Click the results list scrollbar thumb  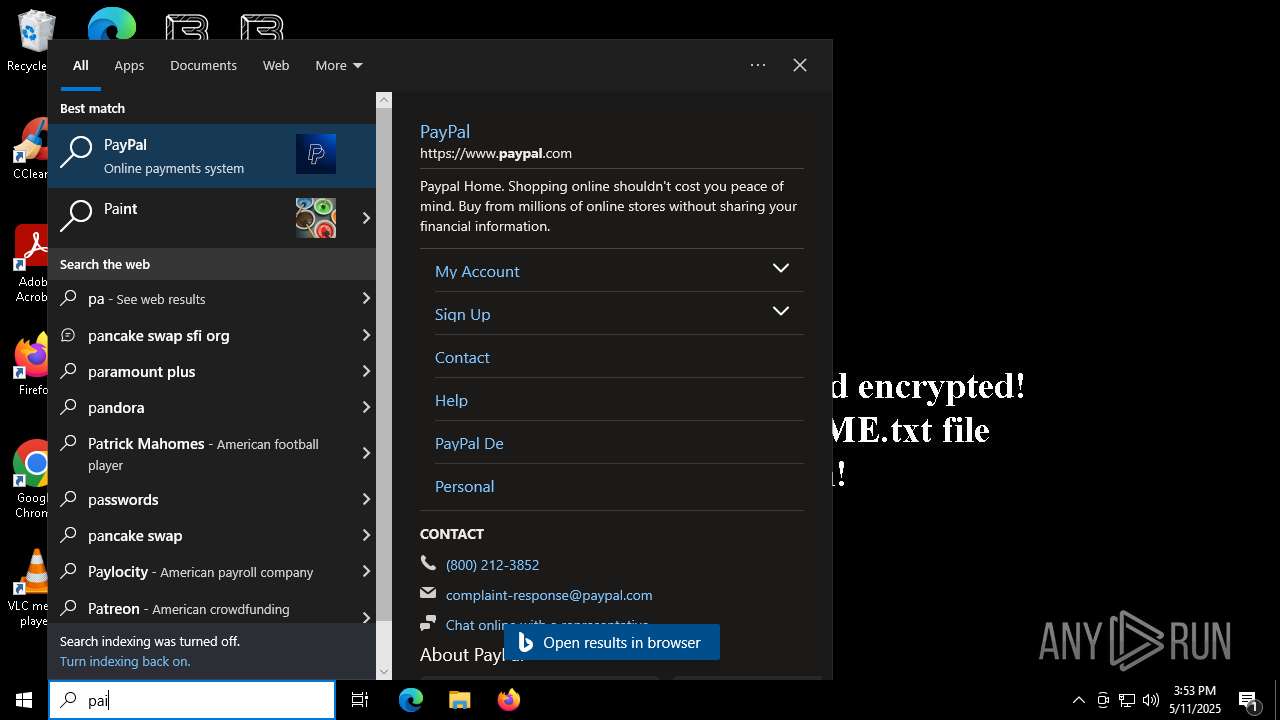pos(384,365)
